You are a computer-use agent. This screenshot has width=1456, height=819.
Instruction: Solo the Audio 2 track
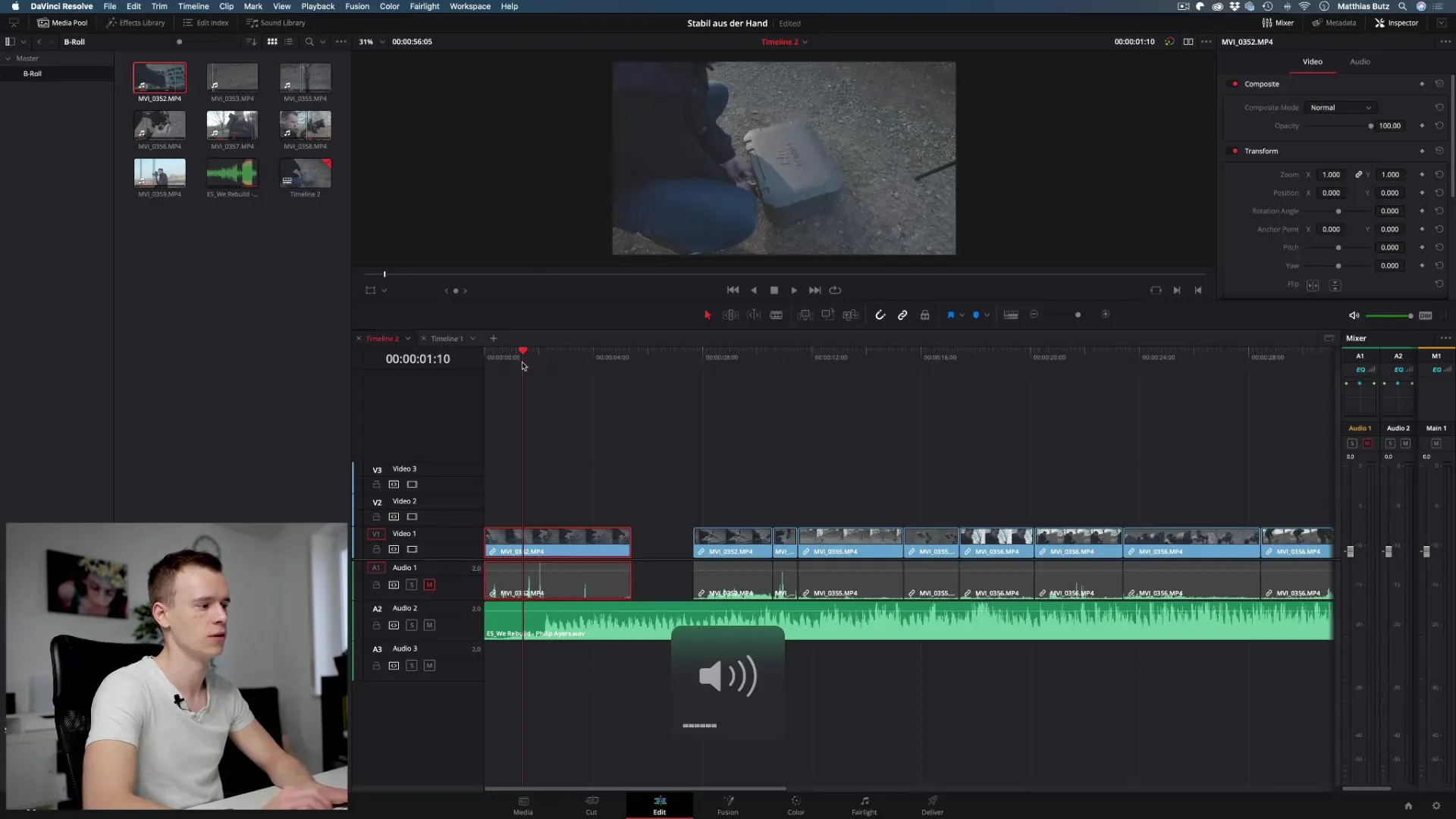coord(411,625)
